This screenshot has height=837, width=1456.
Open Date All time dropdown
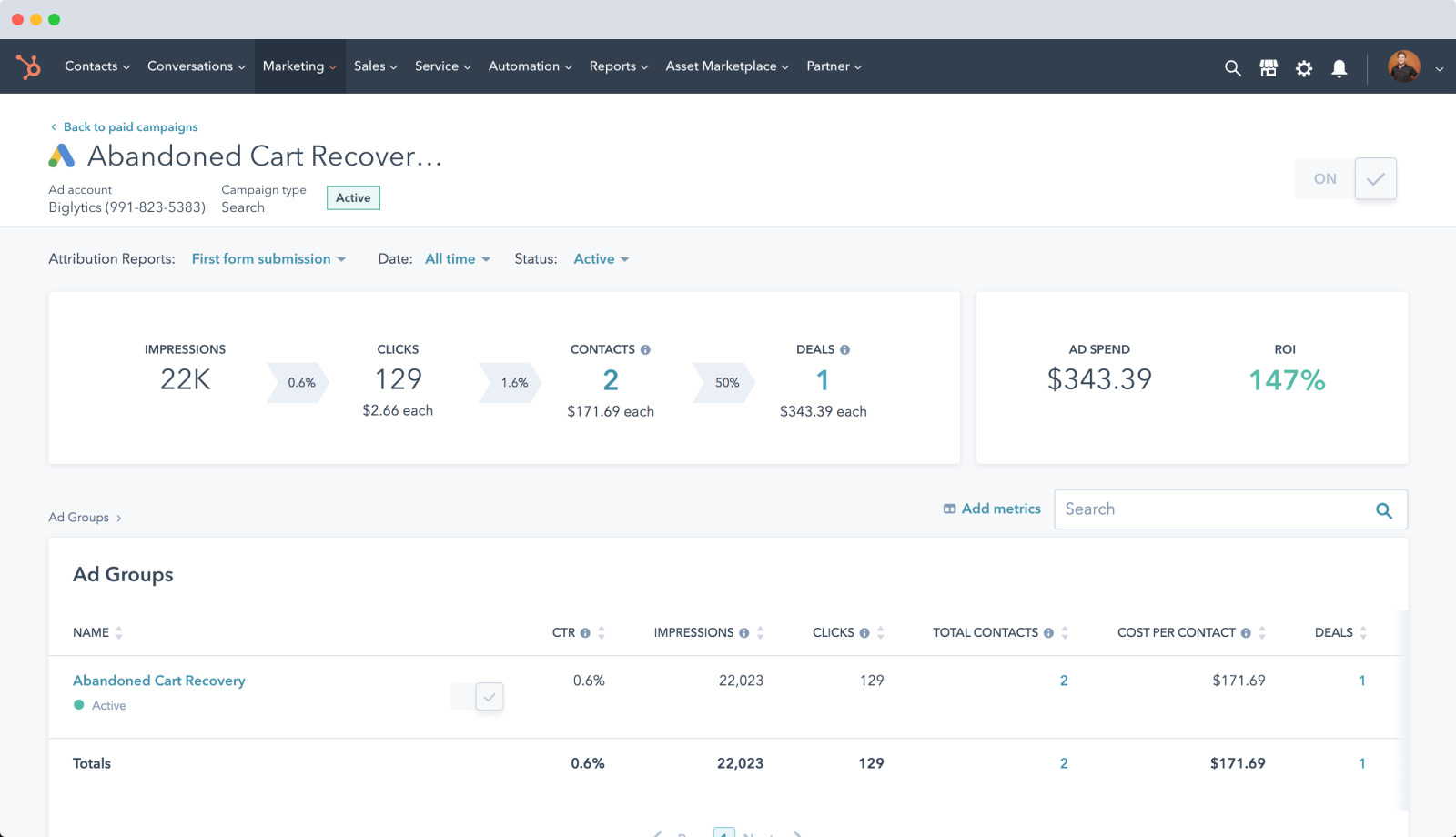[458, 259]
